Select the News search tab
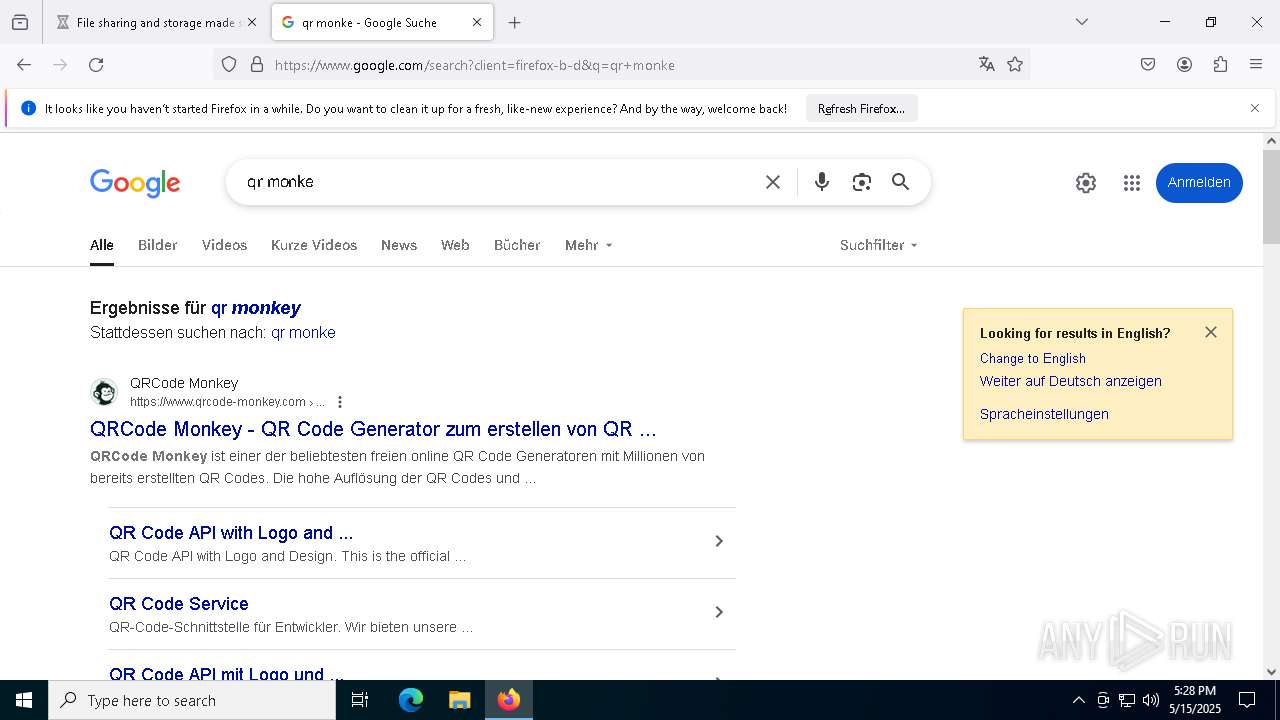 pyautogui.click(x=399, y=245)
